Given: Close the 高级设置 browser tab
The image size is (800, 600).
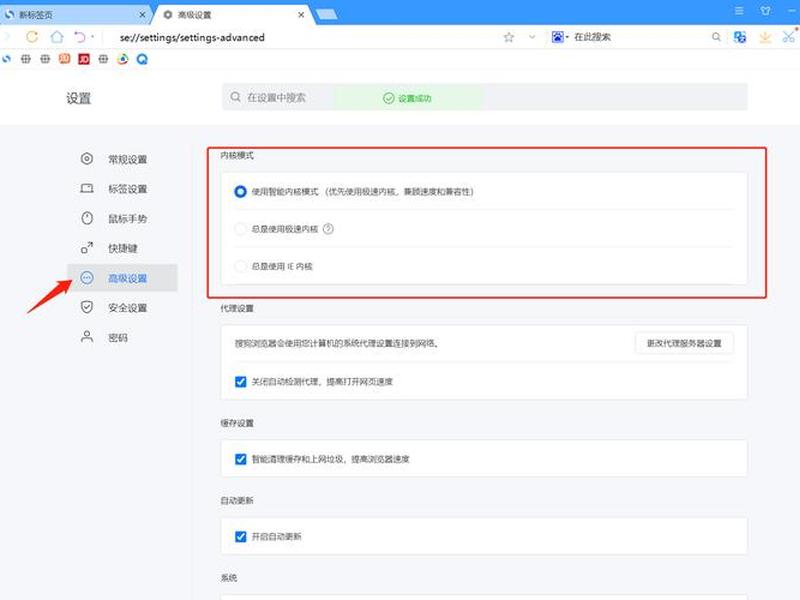Looking at the screenshot, I should (x=301, y=15).
